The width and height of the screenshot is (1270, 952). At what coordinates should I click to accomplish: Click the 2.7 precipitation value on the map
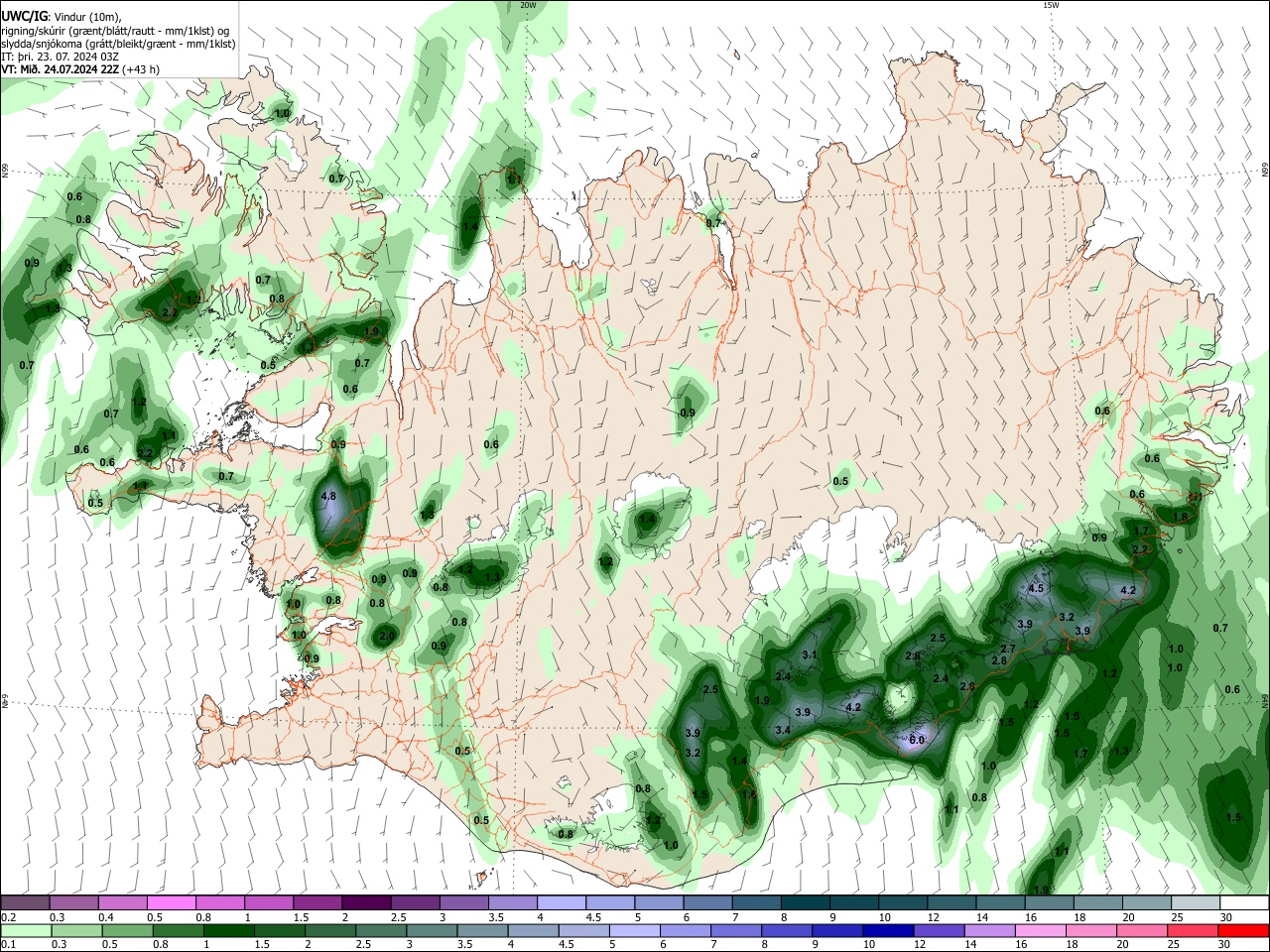pyautogui.click(x=1007, y=648)
